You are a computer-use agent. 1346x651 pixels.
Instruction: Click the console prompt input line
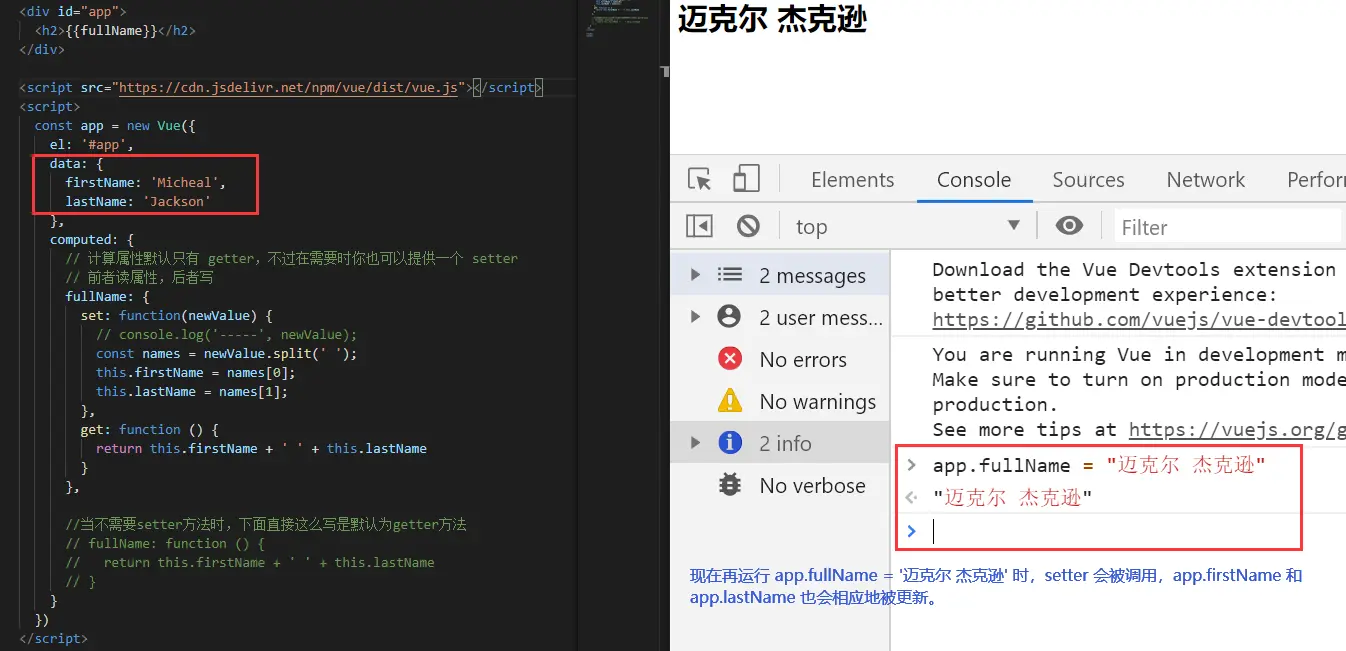click(1118, 531)
